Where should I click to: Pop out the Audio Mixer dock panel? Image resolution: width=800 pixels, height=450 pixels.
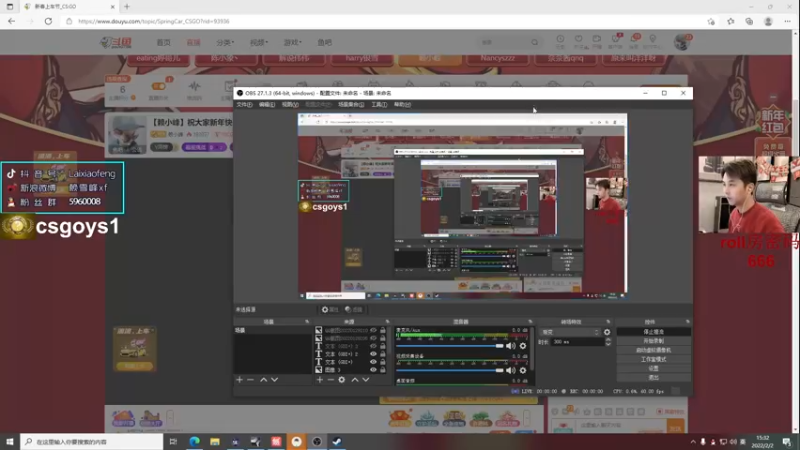click(530, 322)
